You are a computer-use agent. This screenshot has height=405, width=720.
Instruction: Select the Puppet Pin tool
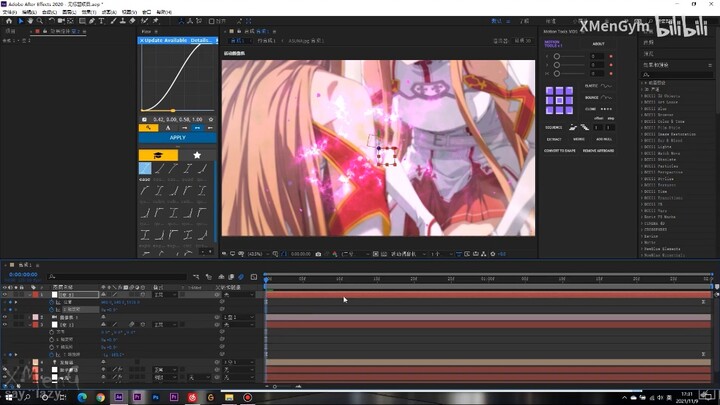tap(156, 21)
